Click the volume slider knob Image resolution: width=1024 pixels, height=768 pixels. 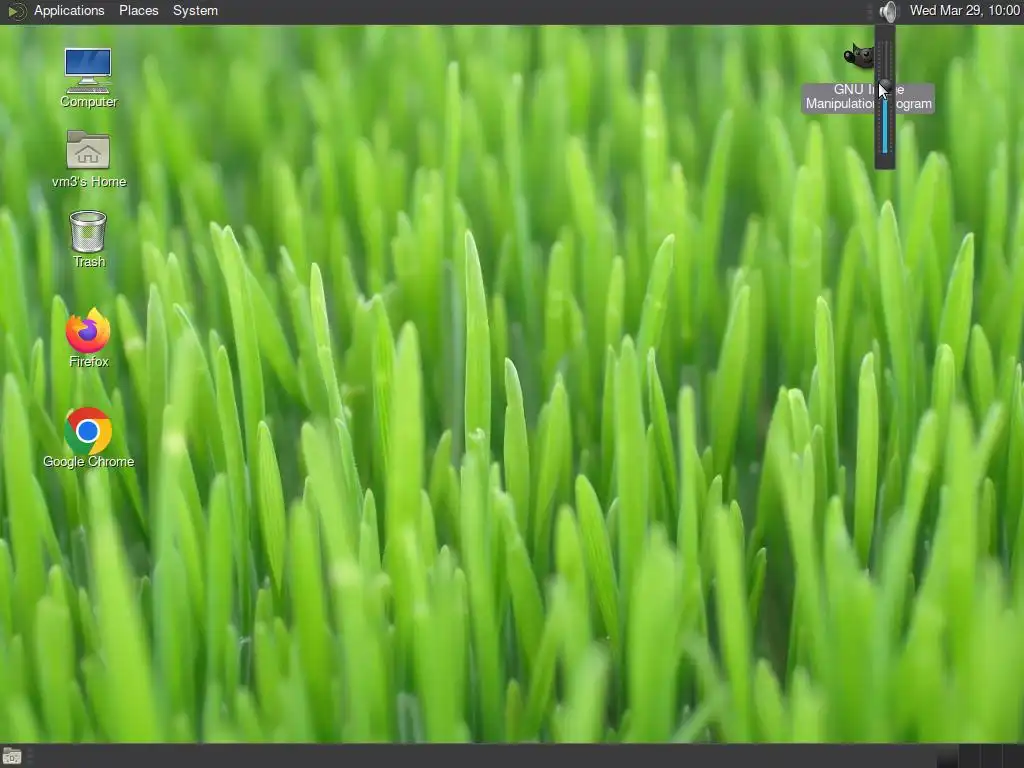(x=885, y=86)
